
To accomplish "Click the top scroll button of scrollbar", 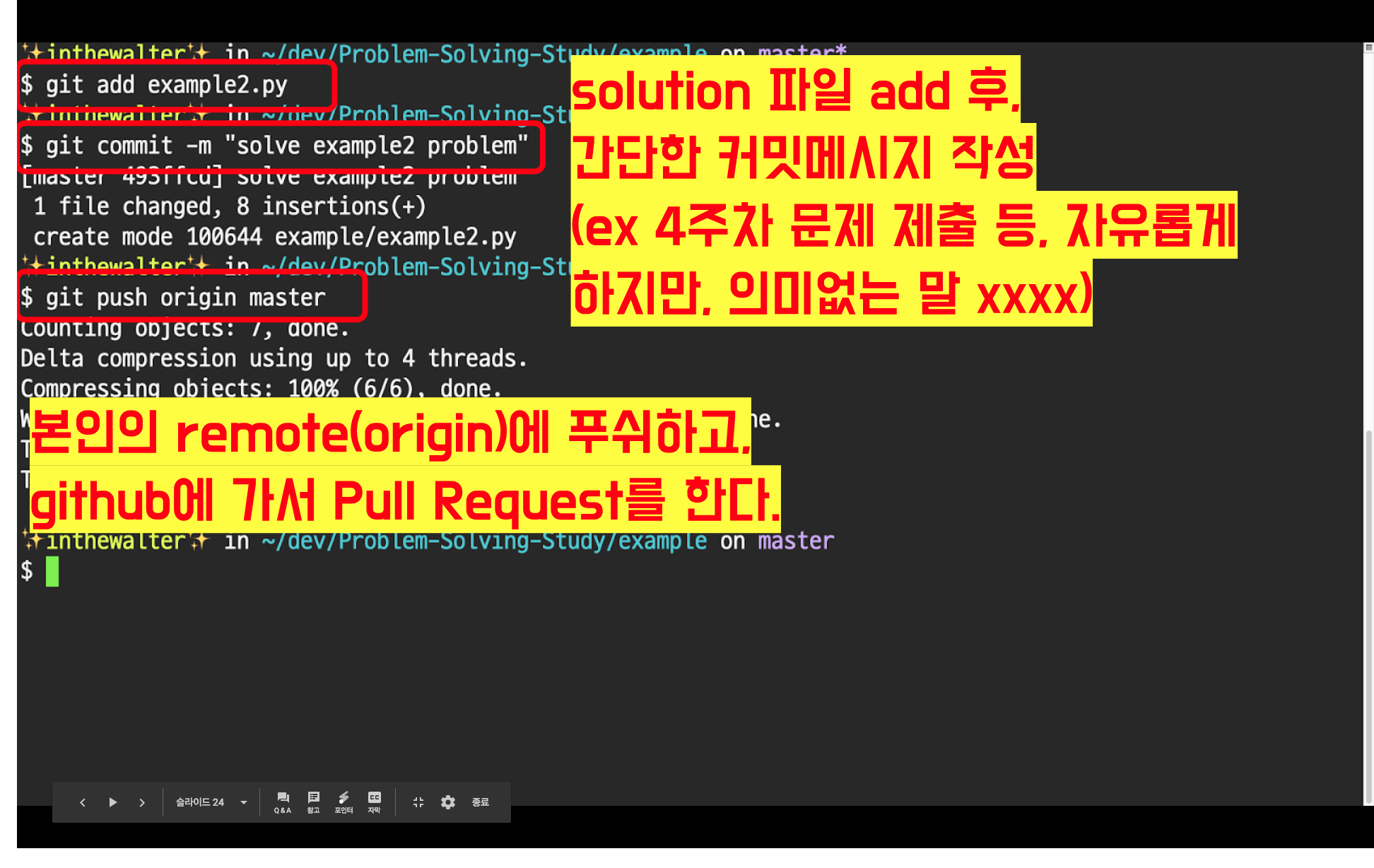I will click(1368, 47).
